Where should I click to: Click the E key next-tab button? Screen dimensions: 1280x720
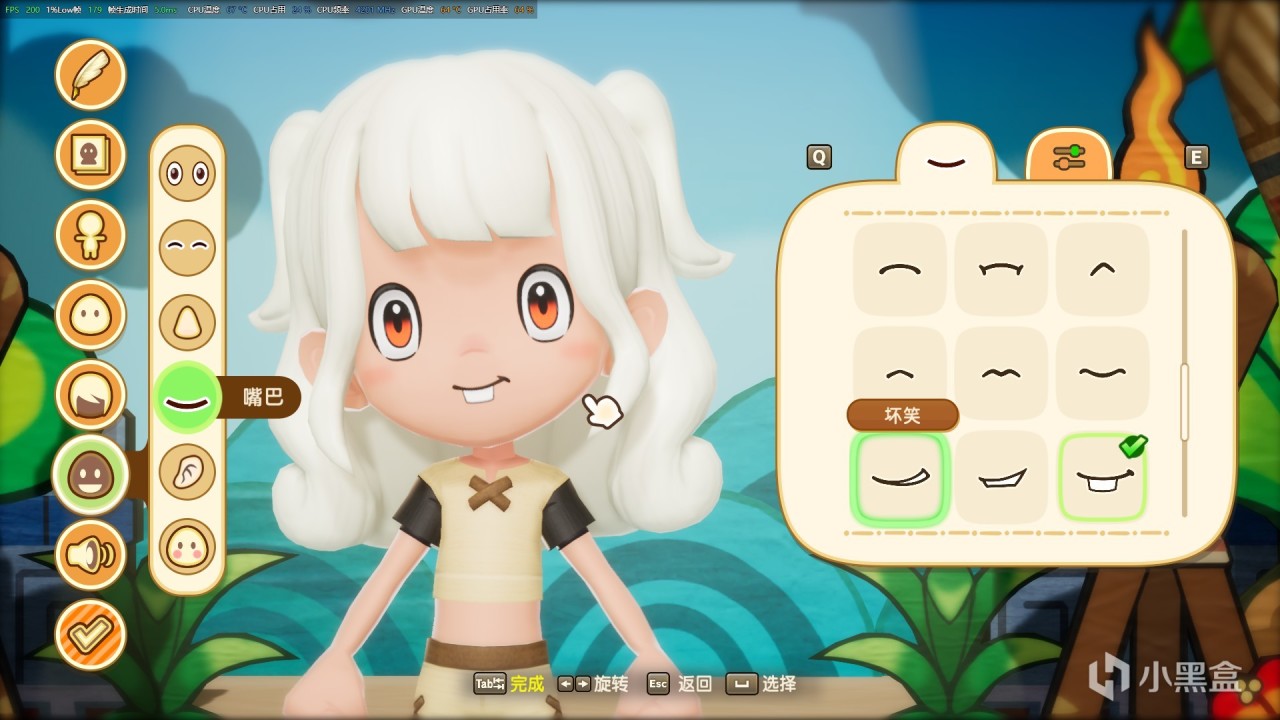pyautogui.click(x=1196, y=157)
